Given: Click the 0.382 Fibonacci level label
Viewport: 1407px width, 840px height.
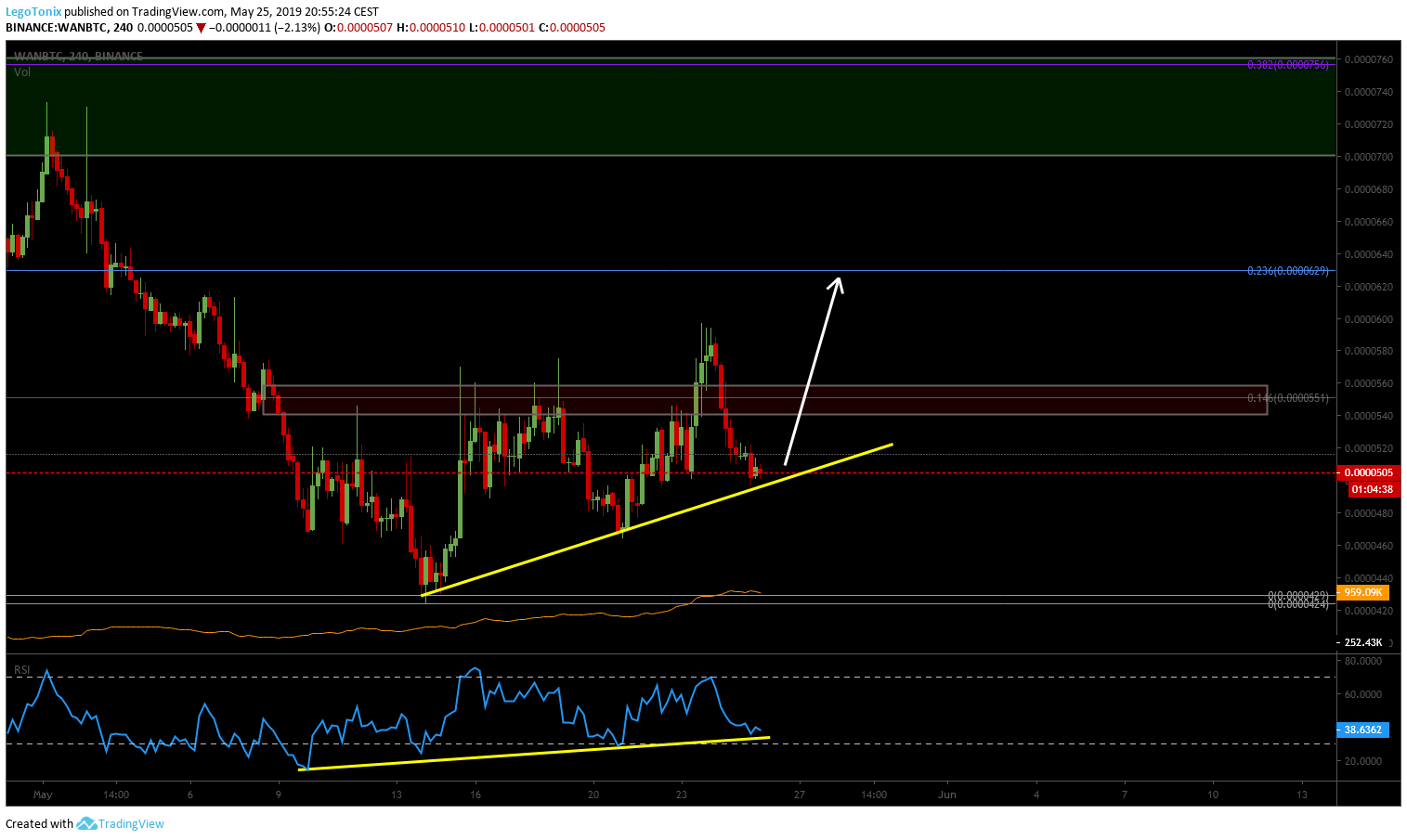Looking at the screenshot, I should (1290, 65).
